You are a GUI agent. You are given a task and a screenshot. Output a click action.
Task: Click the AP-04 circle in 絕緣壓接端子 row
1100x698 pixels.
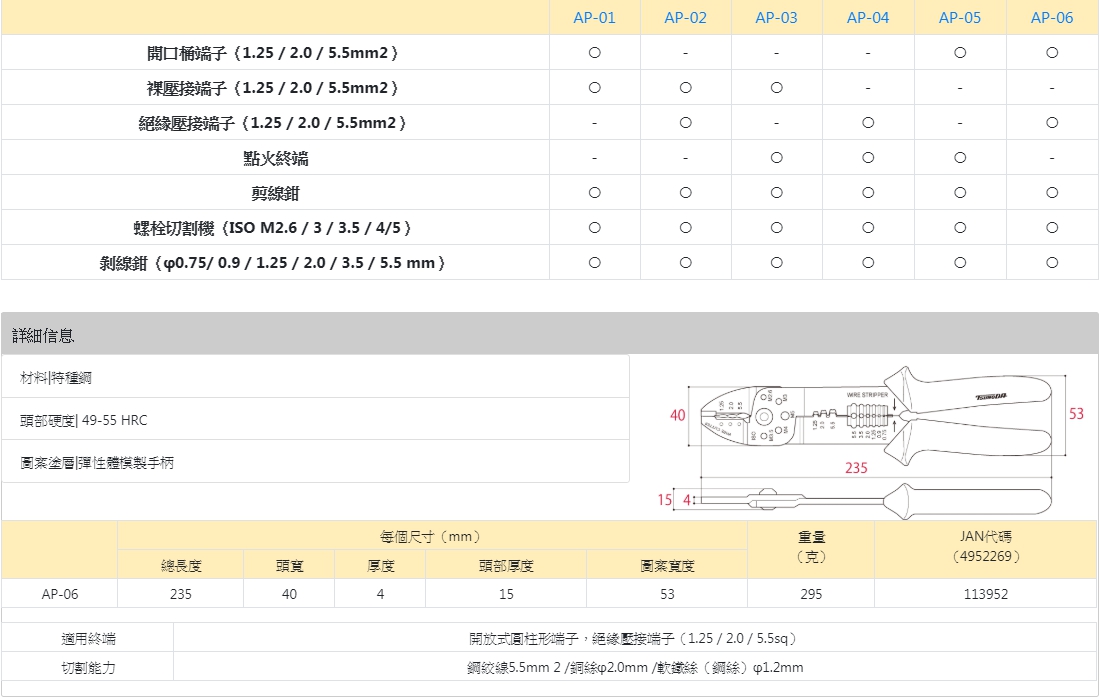[868, 123]
